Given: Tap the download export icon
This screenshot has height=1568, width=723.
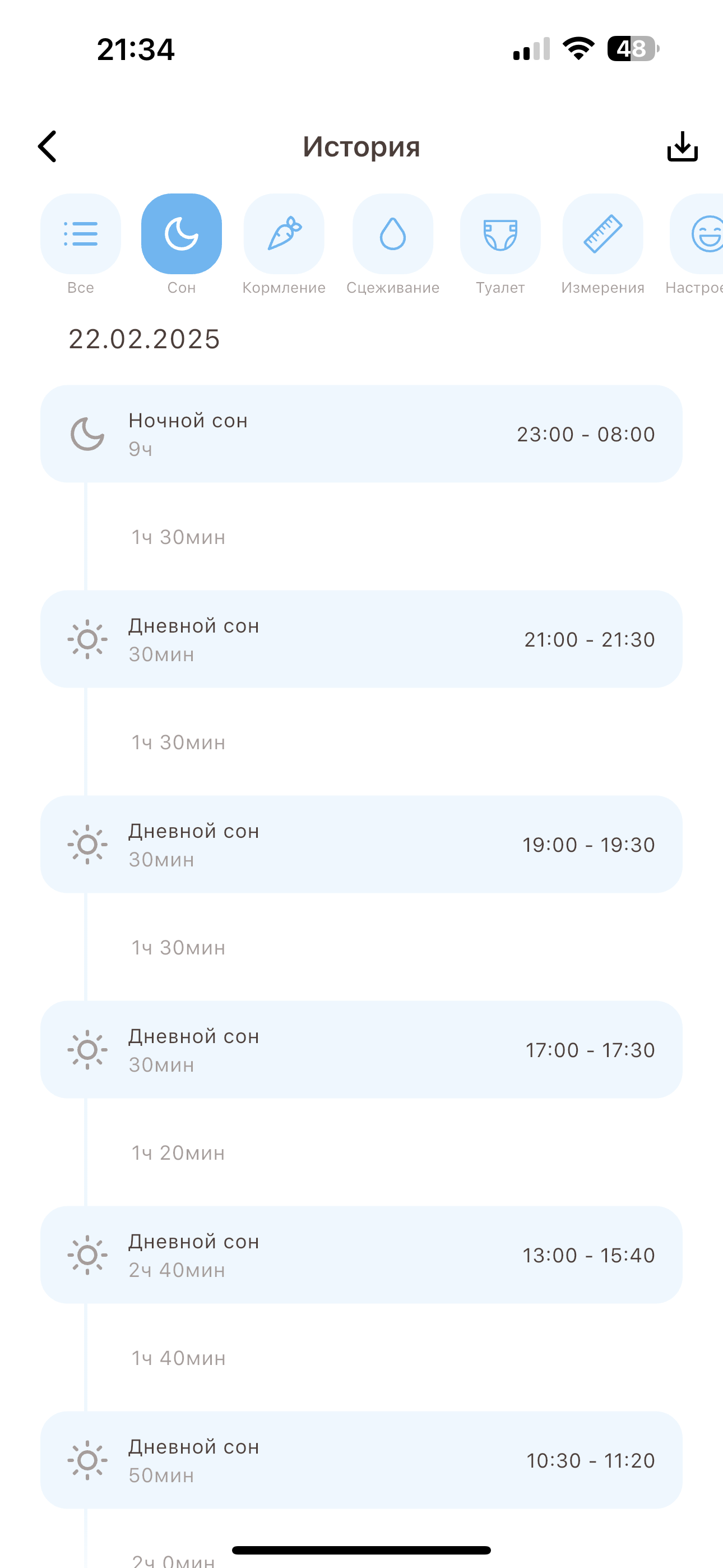Looking at the screenshot, I should pos(682,146).
